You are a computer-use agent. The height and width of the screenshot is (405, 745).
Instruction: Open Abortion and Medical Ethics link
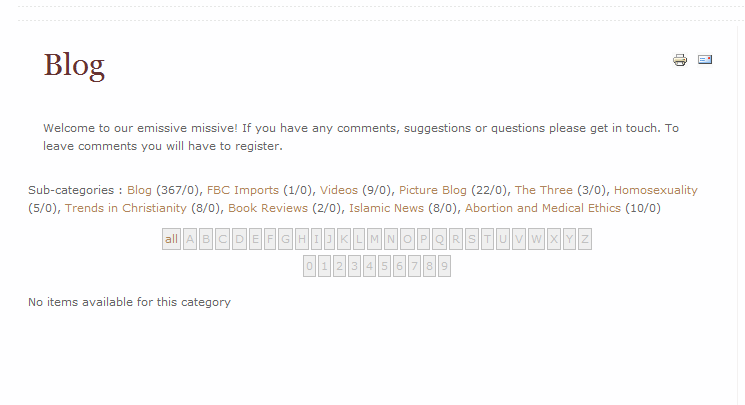(543, 208)
